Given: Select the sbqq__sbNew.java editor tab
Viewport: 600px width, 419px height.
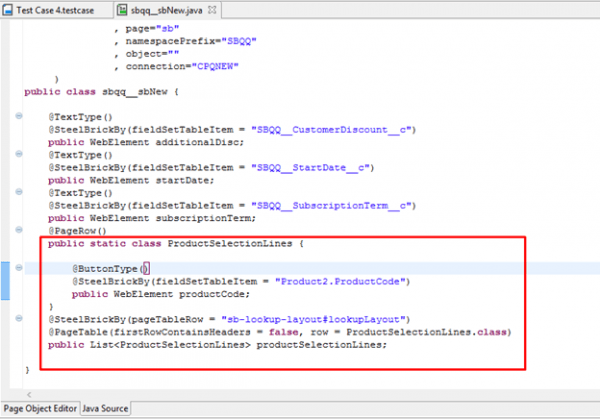Looking at the screenshot, I should [166, 10].
